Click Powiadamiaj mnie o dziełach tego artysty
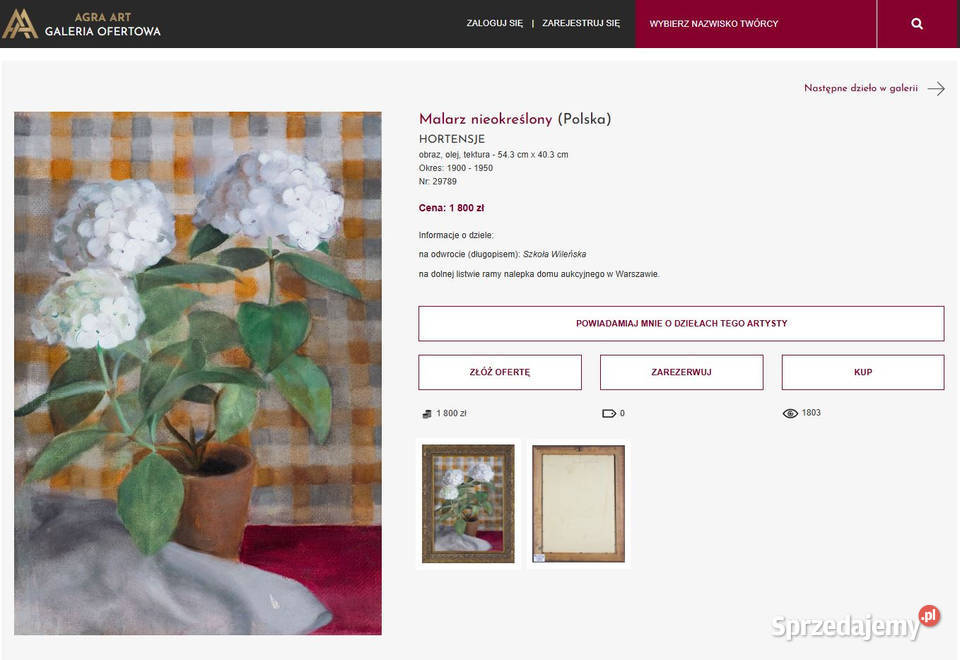Screen dimensions: 960x660 click(x=681, y=323)
